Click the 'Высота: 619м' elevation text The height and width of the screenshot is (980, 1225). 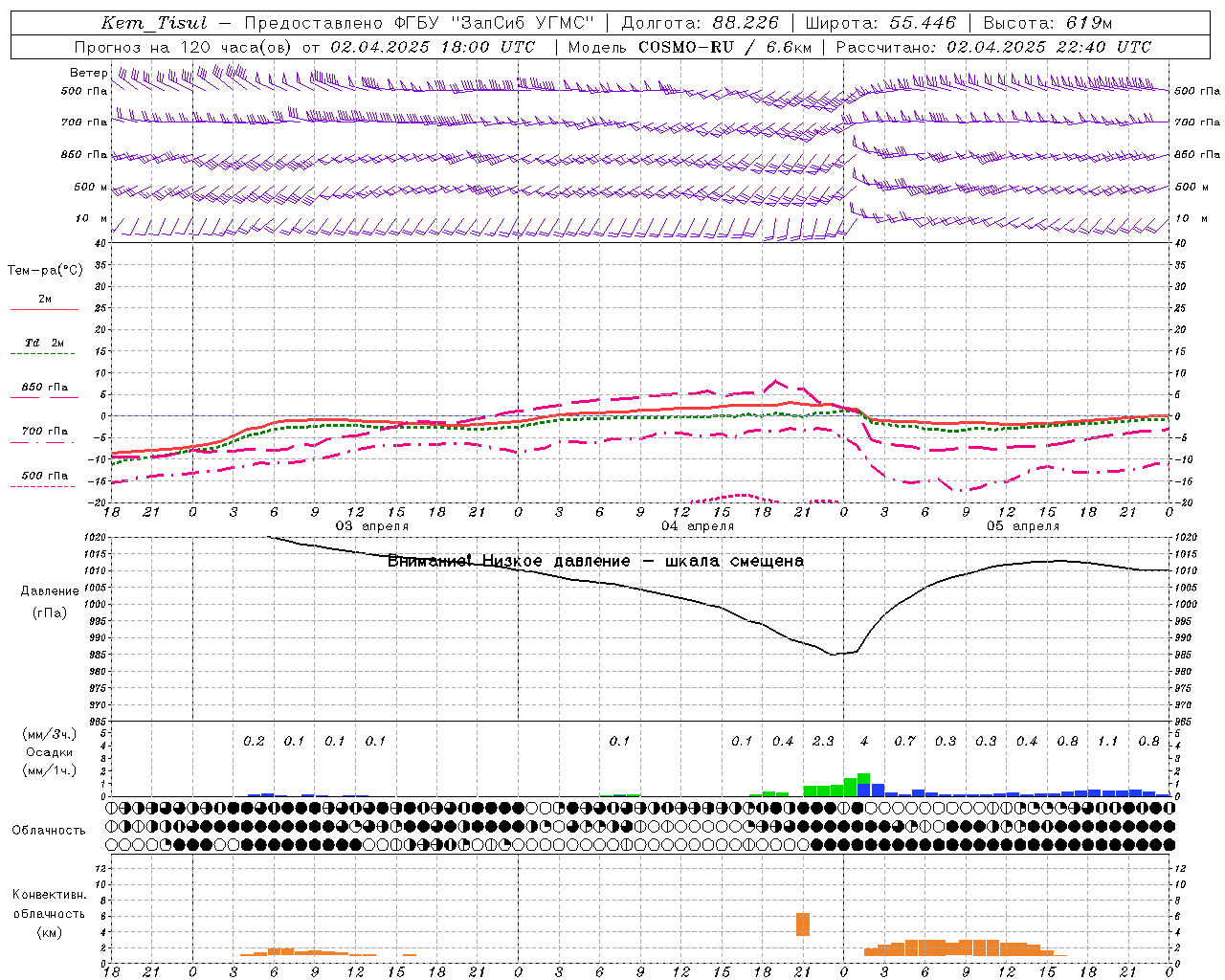pos(1048,23)
